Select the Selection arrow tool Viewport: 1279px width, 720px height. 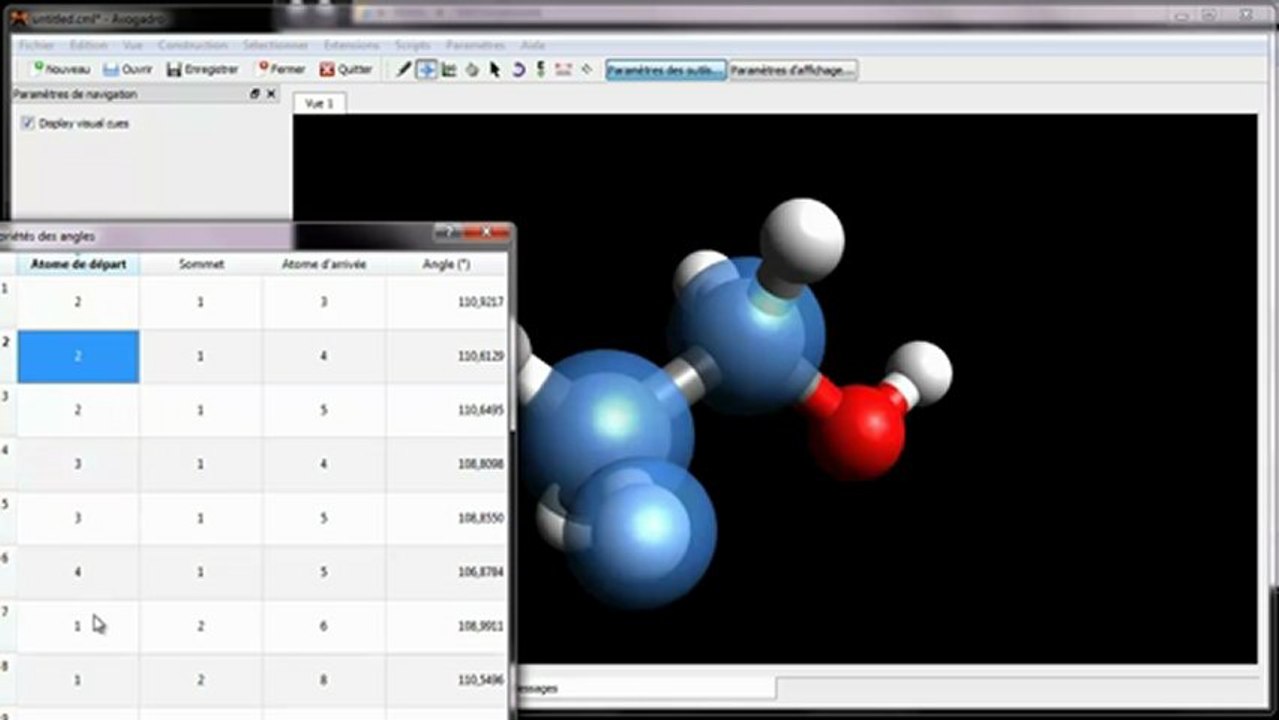tap(495, 70)
